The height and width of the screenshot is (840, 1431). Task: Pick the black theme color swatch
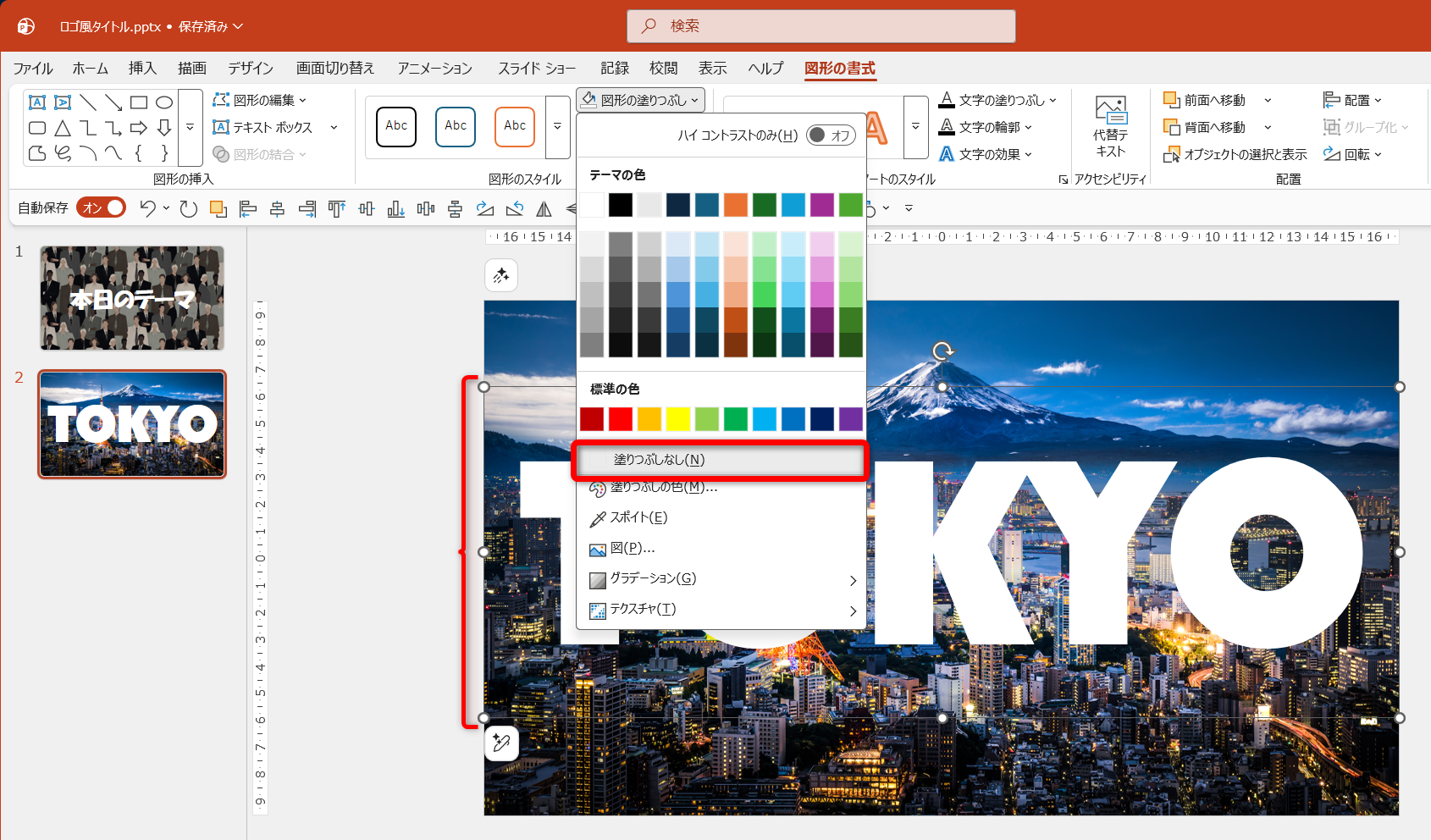pos(621,205)
